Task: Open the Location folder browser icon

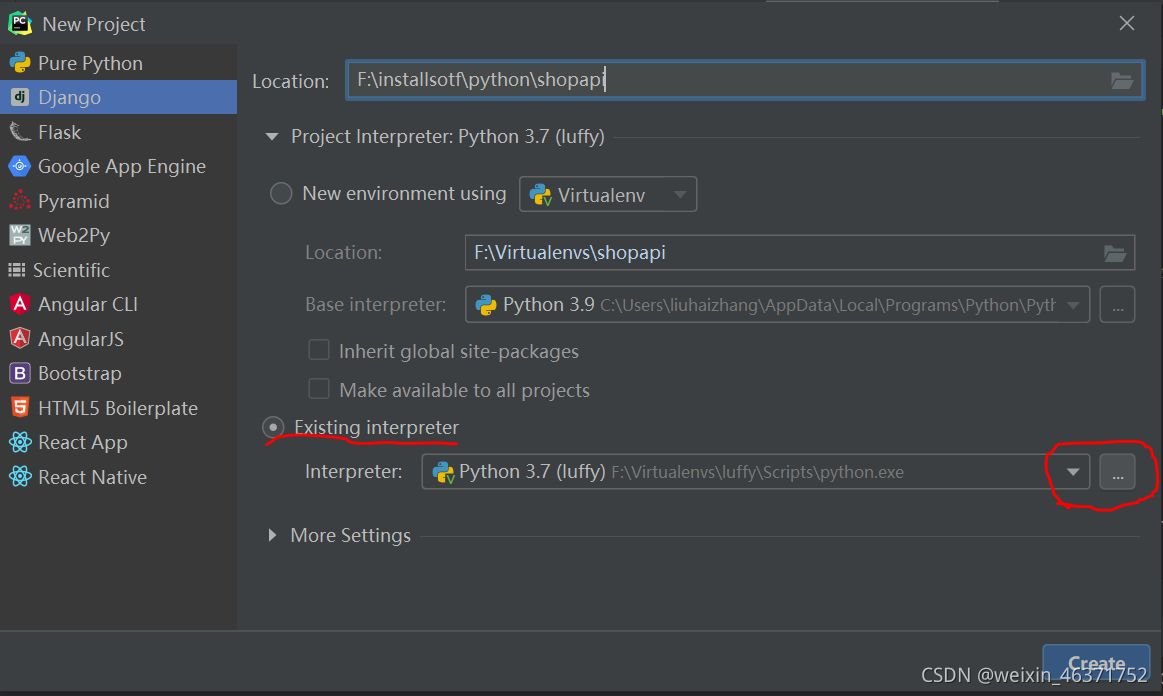Action: pyautogui.click(x=1121, y=81)
